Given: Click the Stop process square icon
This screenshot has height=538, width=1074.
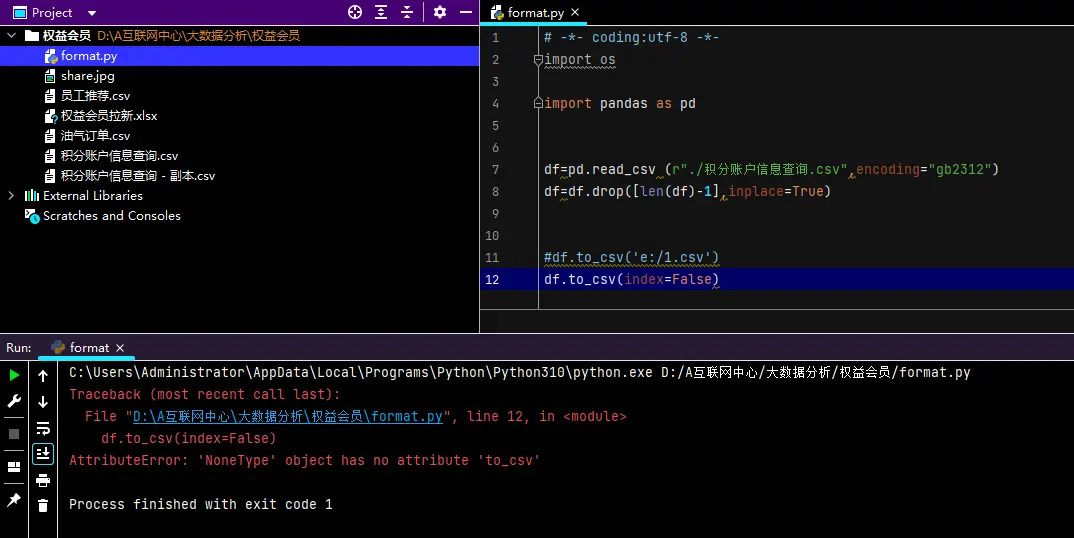Looking at the screenshot, I should [14, 434].
